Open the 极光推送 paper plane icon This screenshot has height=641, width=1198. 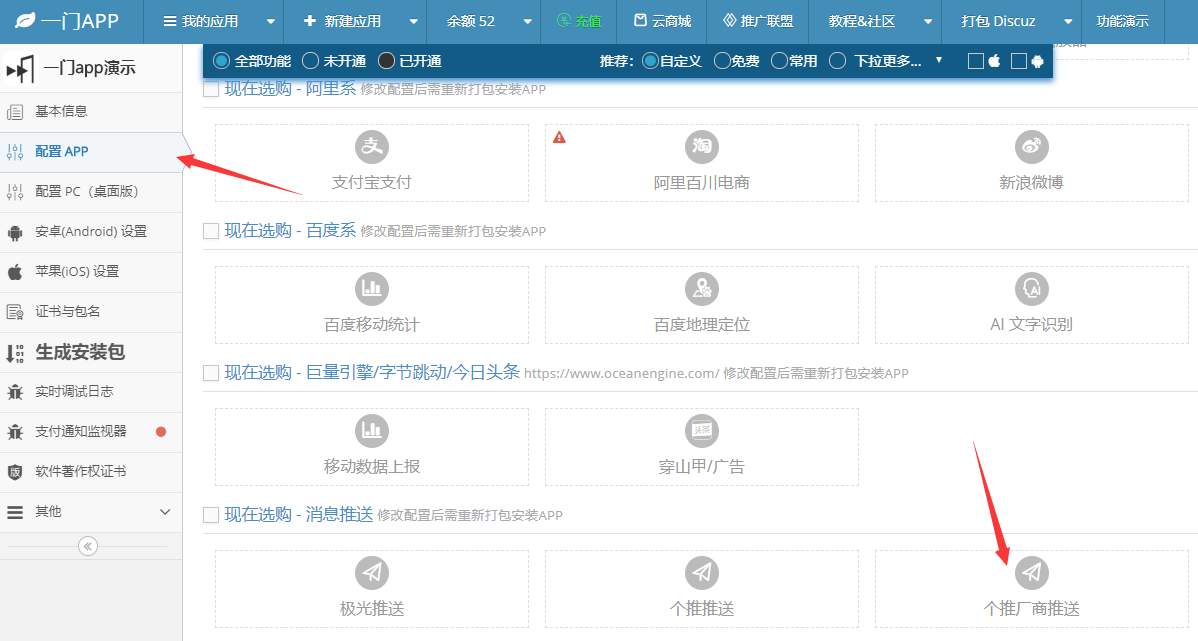coord(372,572)
